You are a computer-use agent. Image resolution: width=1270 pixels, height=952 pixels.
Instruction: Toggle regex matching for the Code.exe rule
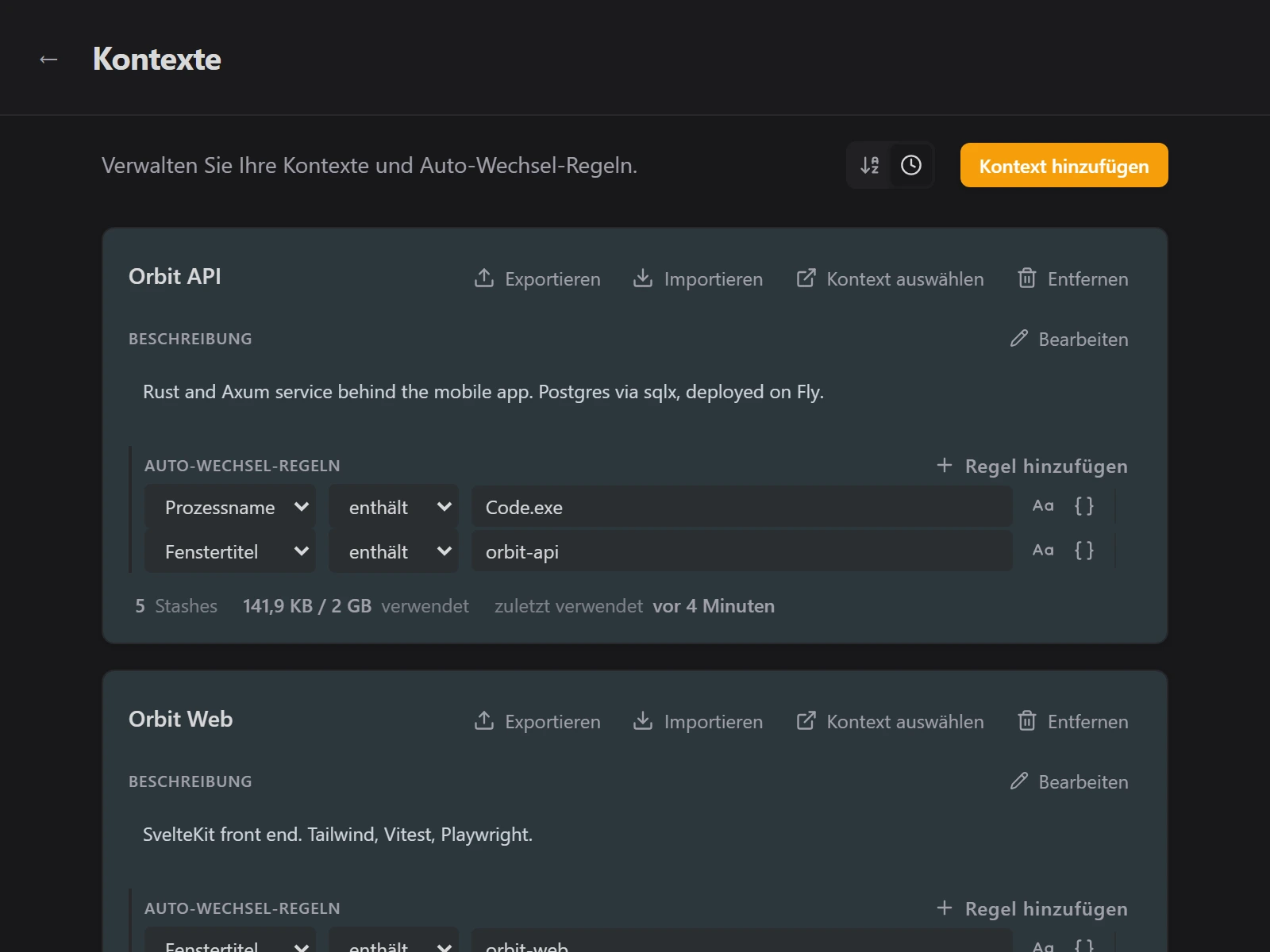1084,506
